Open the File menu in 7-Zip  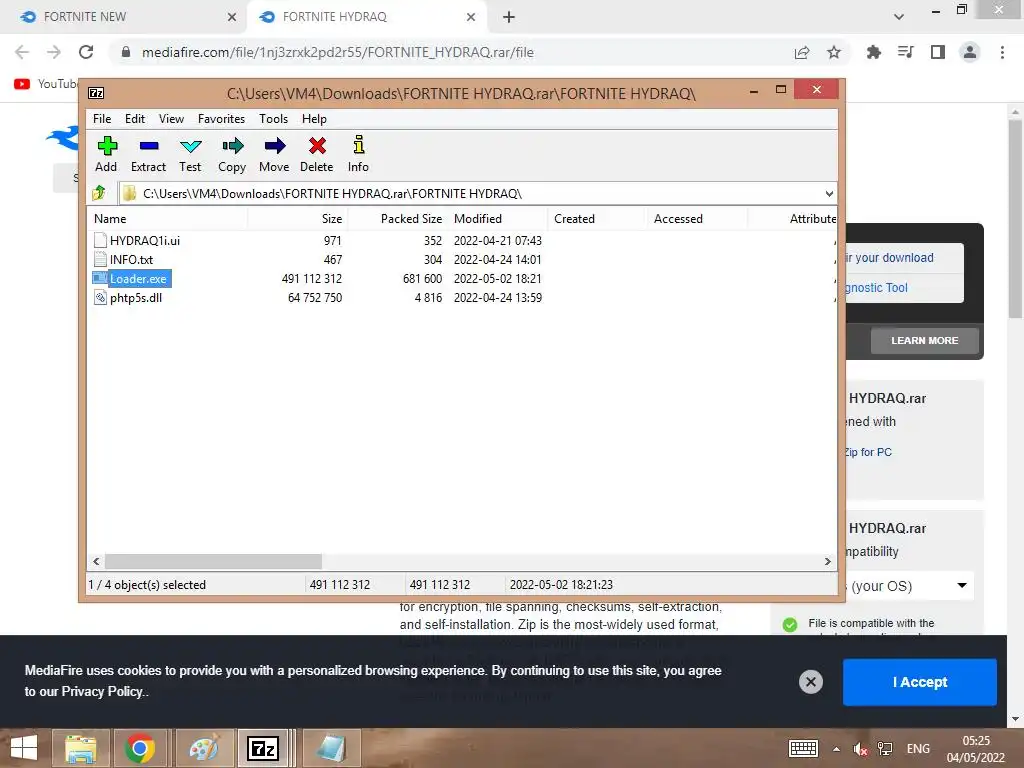tap(102, 119)
